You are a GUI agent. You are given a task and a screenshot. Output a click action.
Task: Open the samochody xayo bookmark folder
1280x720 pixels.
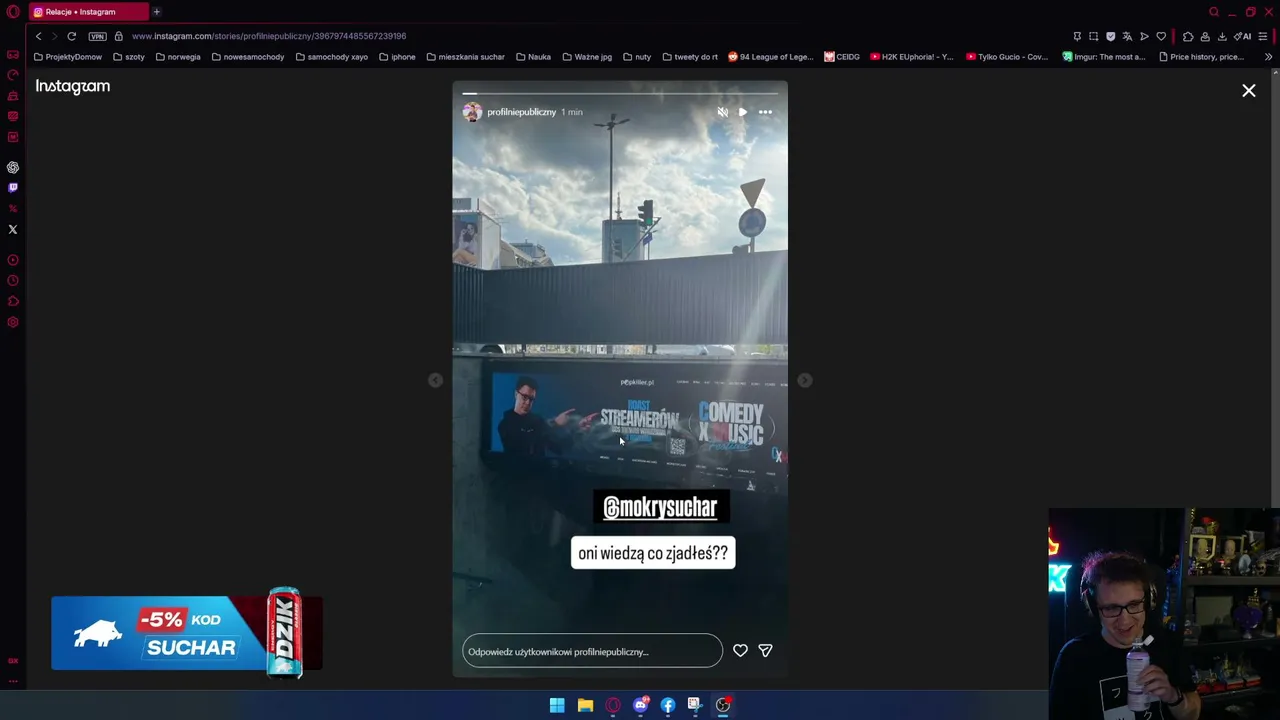[331, 57]
